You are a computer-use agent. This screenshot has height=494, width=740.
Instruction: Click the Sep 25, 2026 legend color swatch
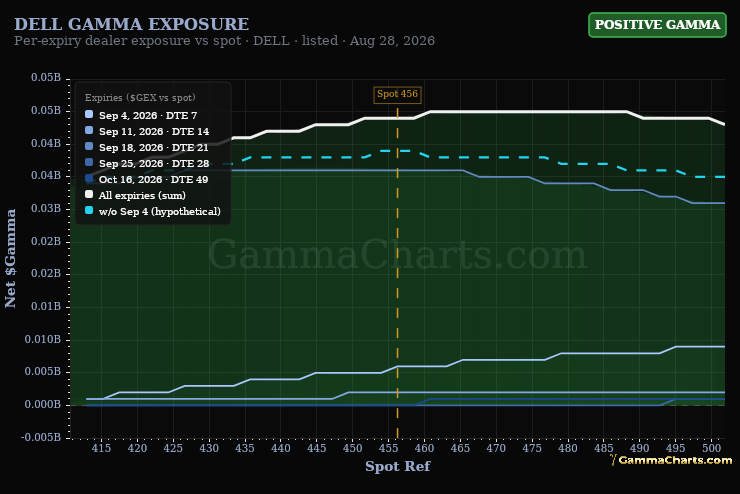point(89,162)
